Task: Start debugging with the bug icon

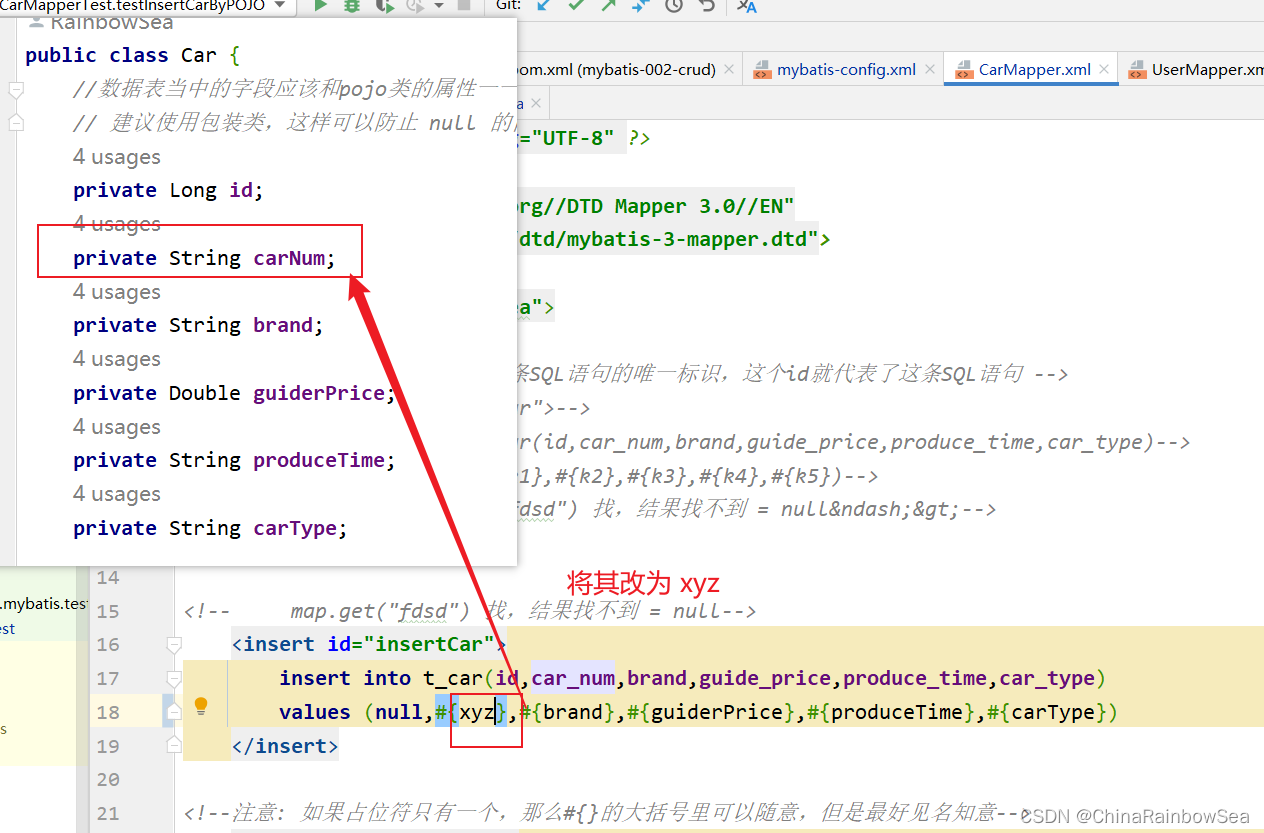Action: tap(352, 5)
